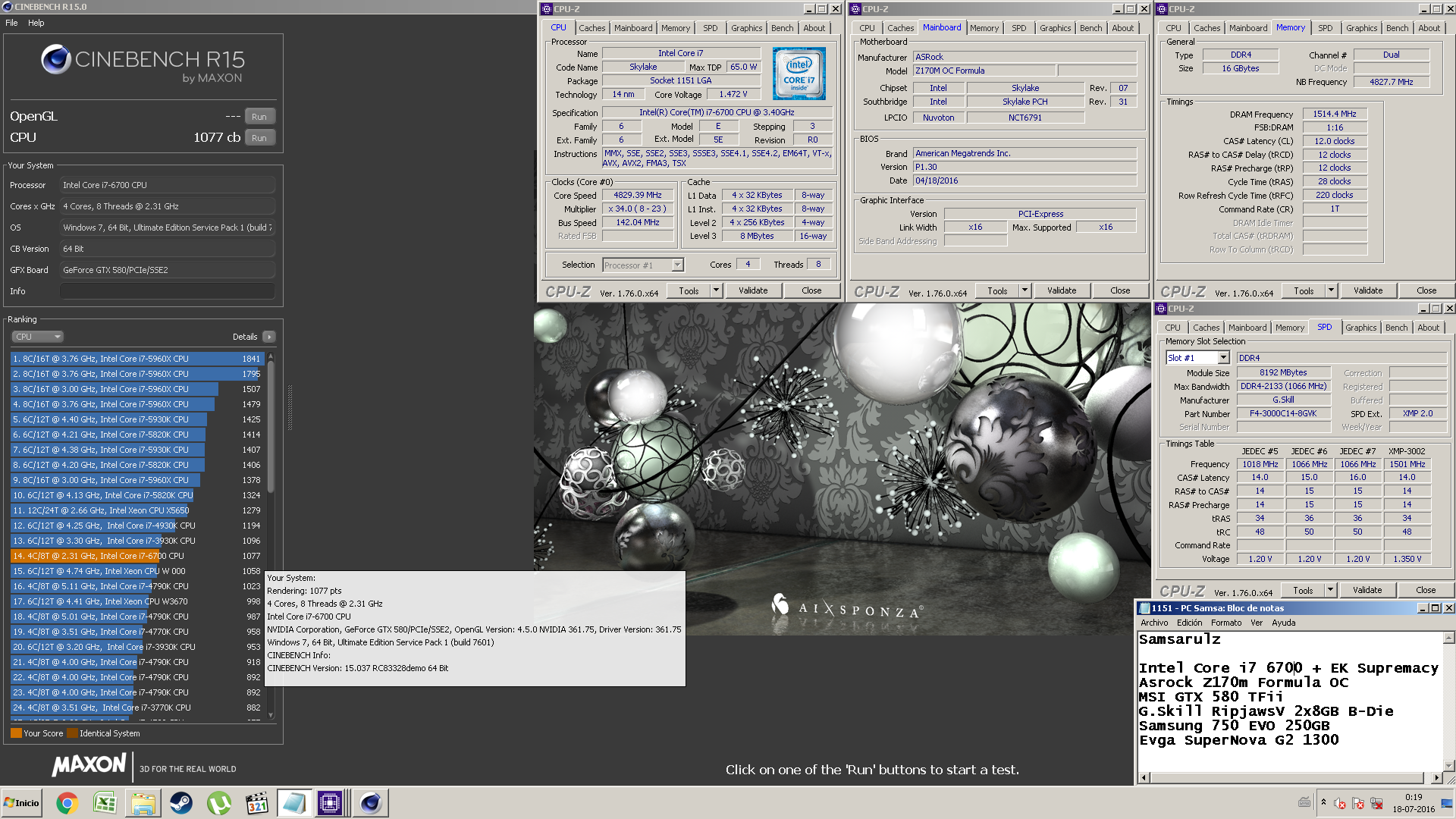Open the Inicio start button
Screen dimensions: 1456x819
(22, 803)
